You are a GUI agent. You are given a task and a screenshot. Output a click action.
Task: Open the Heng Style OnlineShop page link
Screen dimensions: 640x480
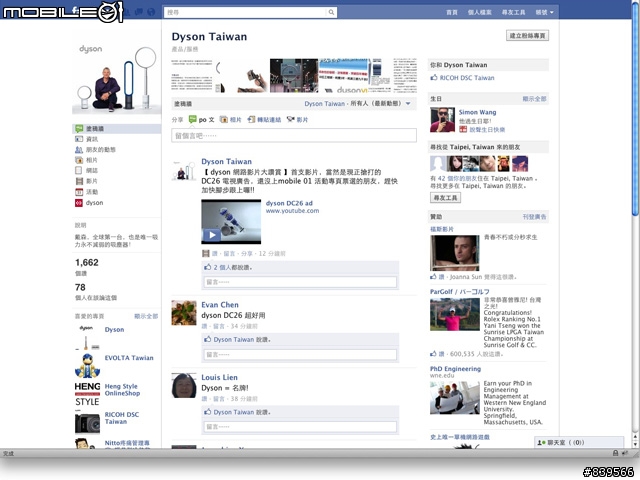tap(122, 390)
